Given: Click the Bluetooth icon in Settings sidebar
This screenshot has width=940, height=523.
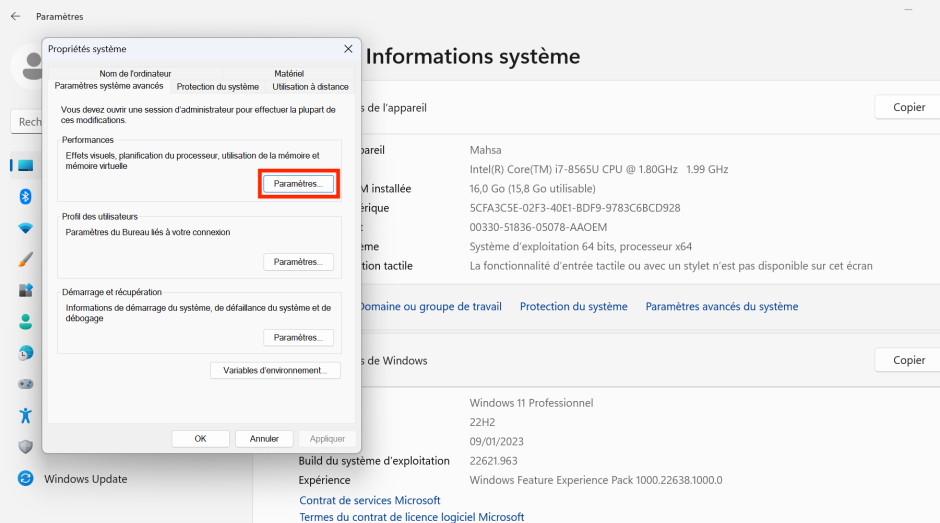Looking at the screenshot, I should [x=26, y=197].
